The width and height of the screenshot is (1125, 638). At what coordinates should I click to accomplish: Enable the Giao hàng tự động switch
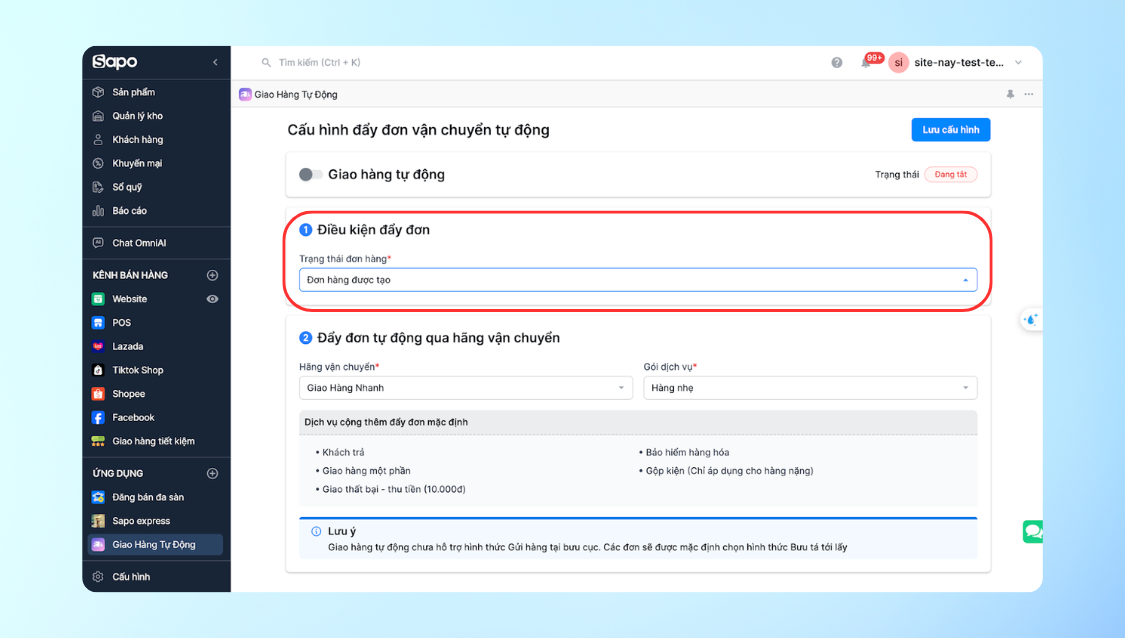[310, 175]
